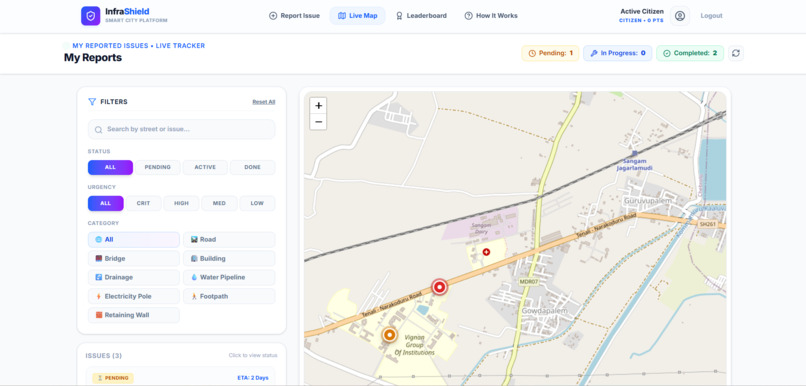This screenshot has height=386, width=806.
Task: Click the Pending: 1 status badge
Action: tap(551, 53)
